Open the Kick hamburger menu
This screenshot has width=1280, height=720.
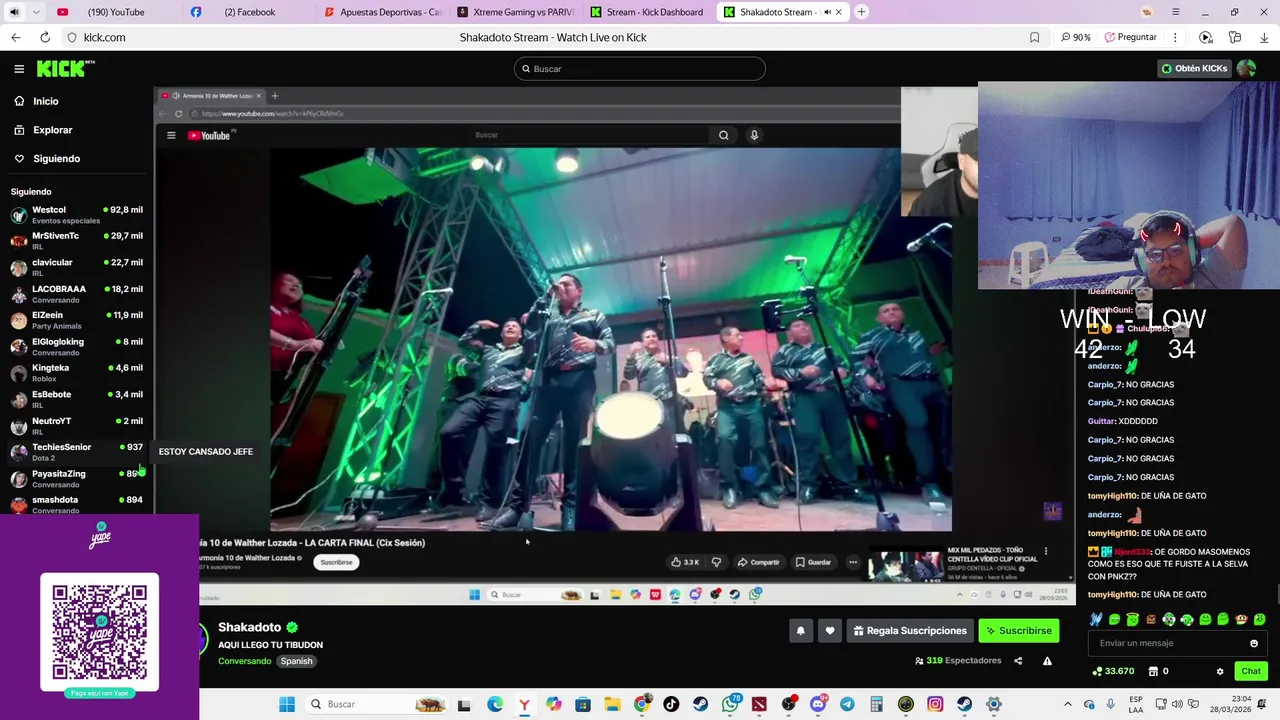pyautogui.click(x=19, y=69)
